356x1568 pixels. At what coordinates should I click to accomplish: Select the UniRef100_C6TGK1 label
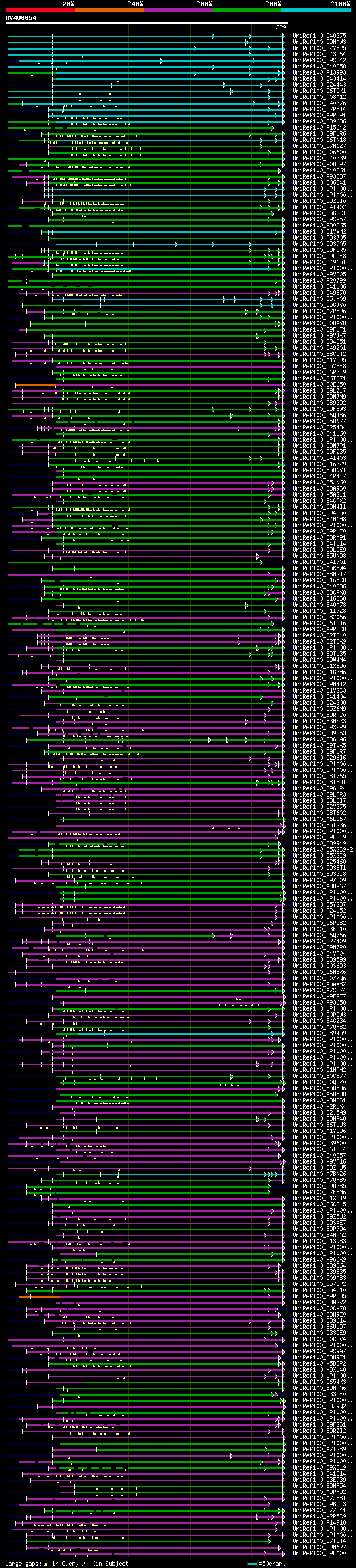tap(319, 91)
